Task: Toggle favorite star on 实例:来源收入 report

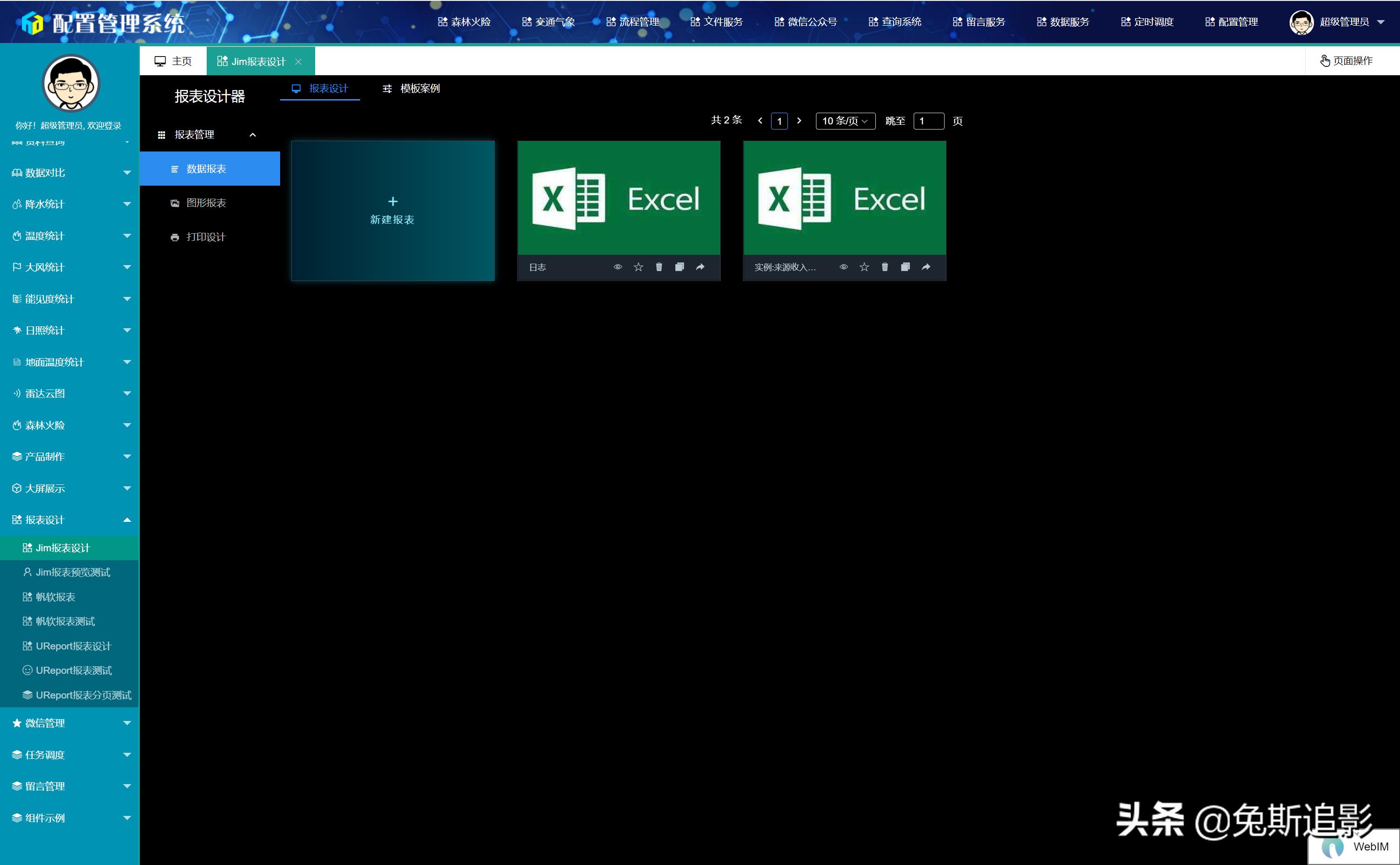Action: point(864,267)
